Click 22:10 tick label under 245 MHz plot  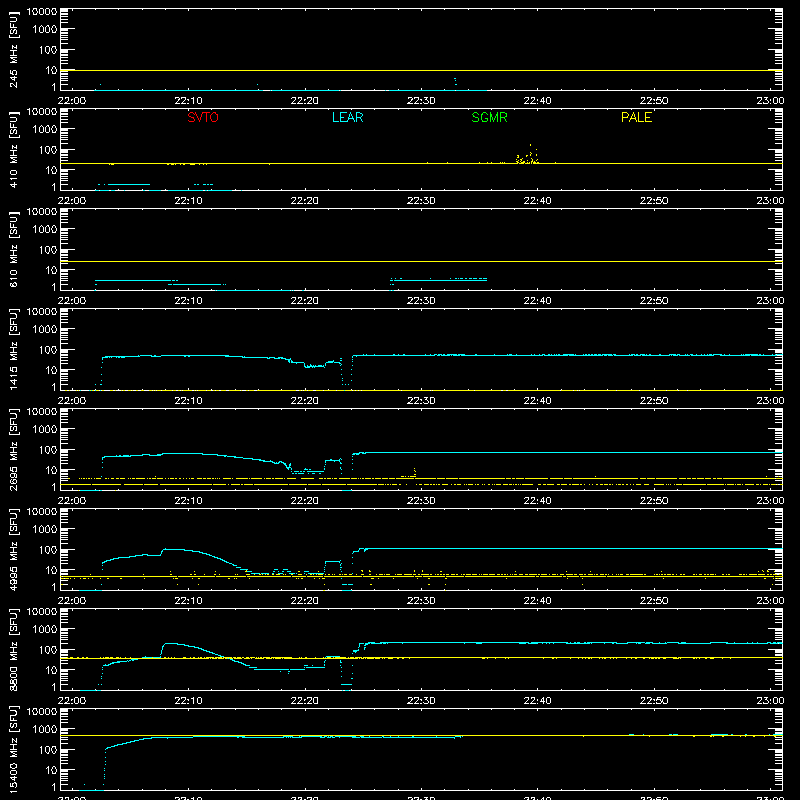(x=188, y=101)
